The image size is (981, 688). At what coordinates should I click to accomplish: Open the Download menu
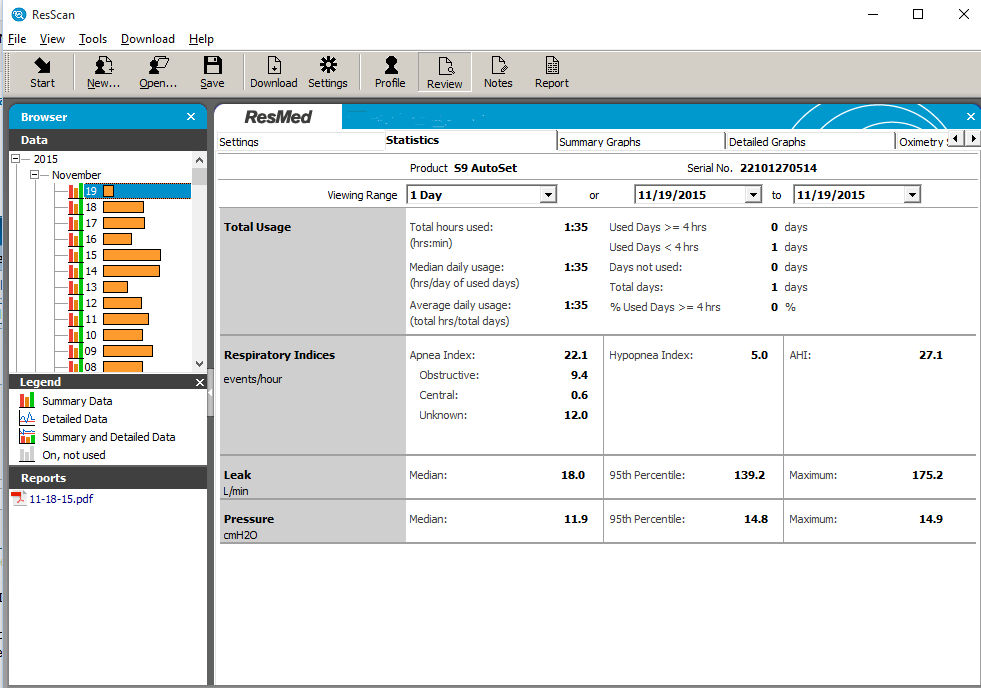pyautogui.click(x=148, y=39)
